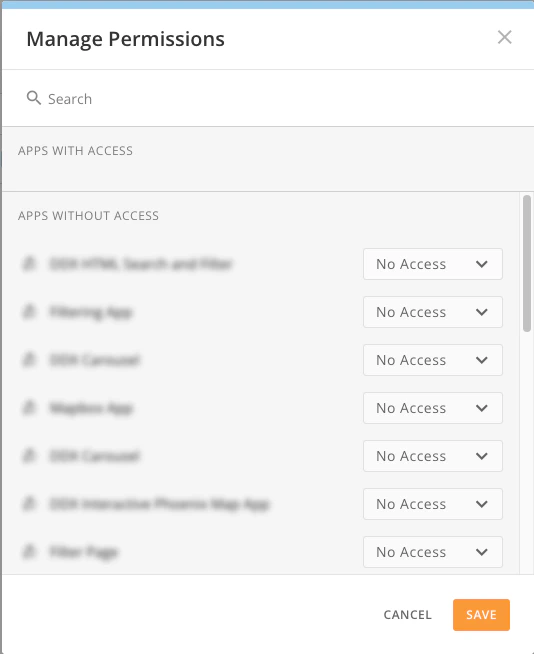Click the magnifying glass search icon
Image resolution: width=534 pixels, height=654 pixels.
pyautogui.click(x=33, y=98)
